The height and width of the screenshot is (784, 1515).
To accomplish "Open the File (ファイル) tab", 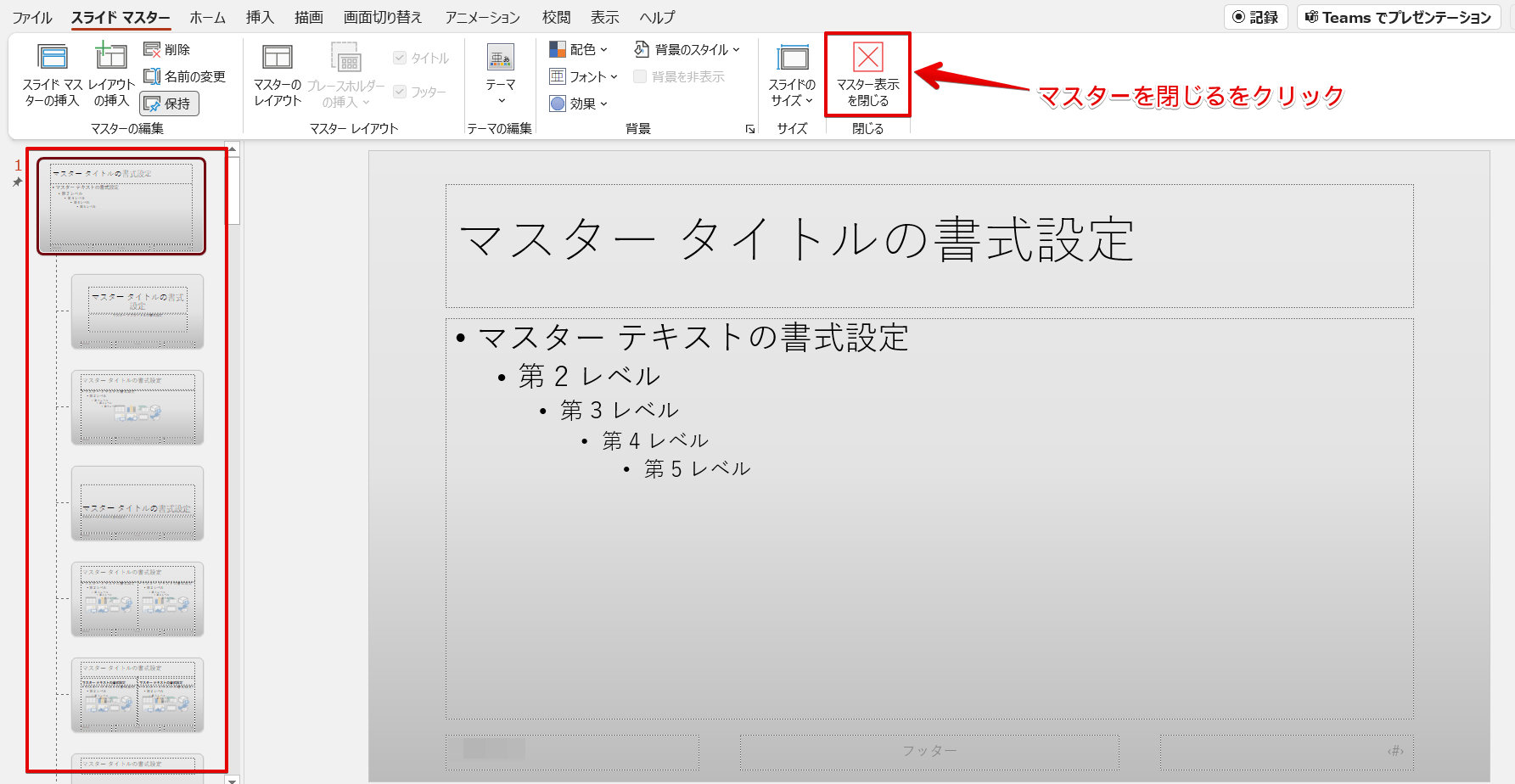I will (32, 18).
